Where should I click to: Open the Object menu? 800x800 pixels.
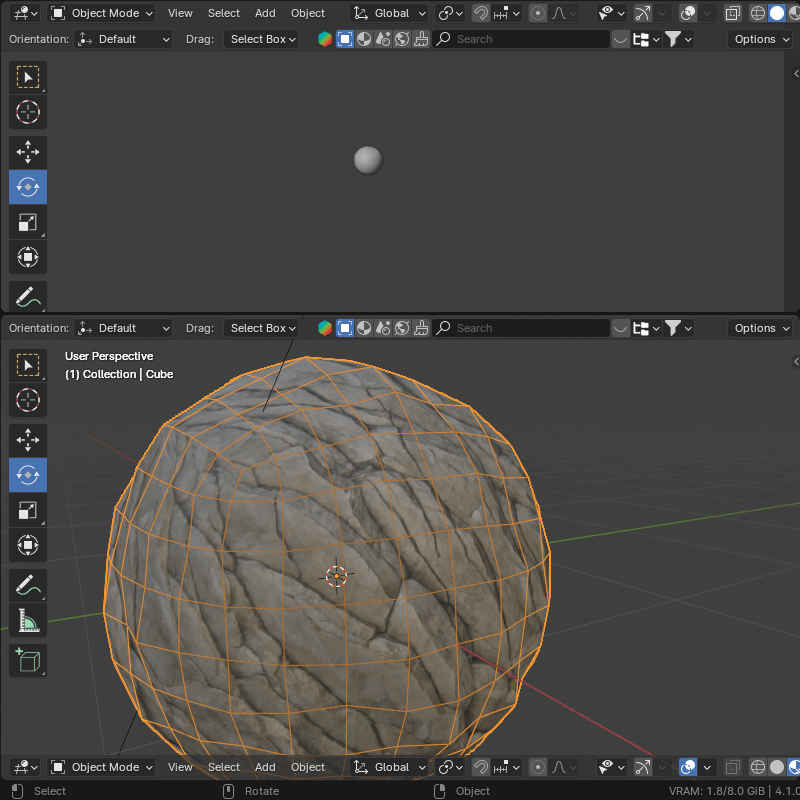[307, 12]
